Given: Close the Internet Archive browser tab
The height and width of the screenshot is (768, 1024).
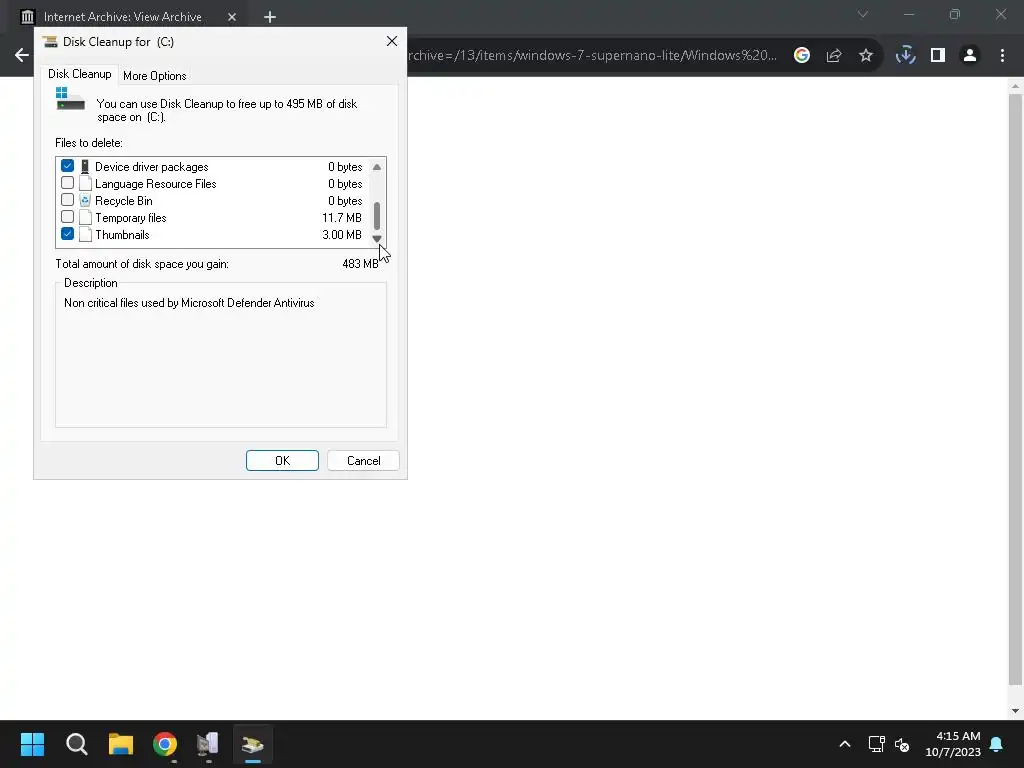Looking at the screenshot, I should pyautogui.click(x=232, y=17).
